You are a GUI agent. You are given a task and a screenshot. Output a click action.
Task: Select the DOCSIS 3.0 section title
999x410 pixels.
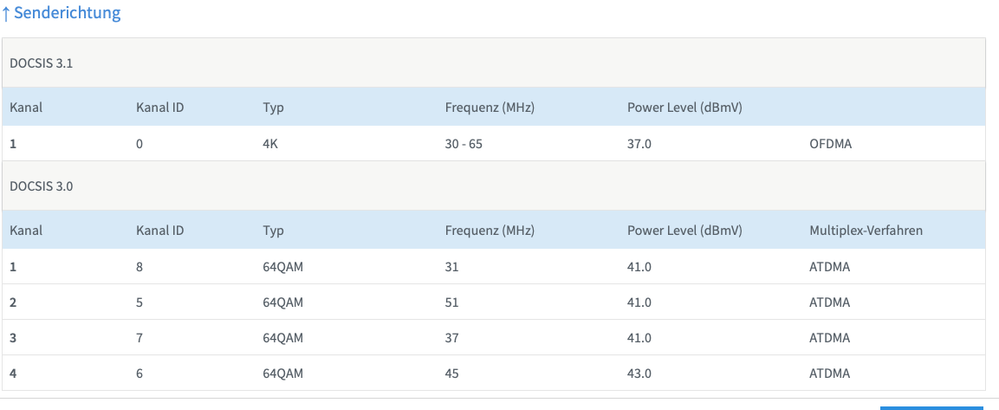[x=41, y=186]
